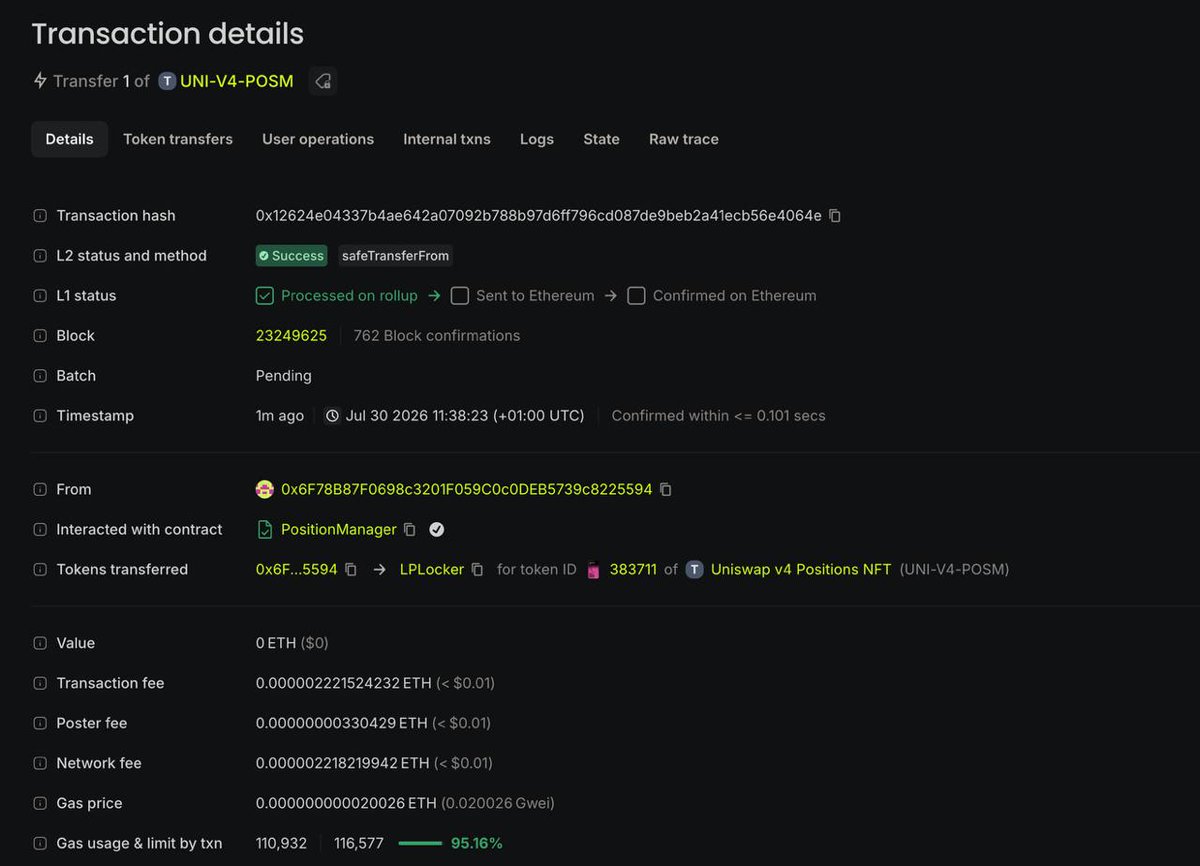Screen dimensions: 1200x866
Task: Click the Processed on rollup checkbox
Action: (265, 296)
